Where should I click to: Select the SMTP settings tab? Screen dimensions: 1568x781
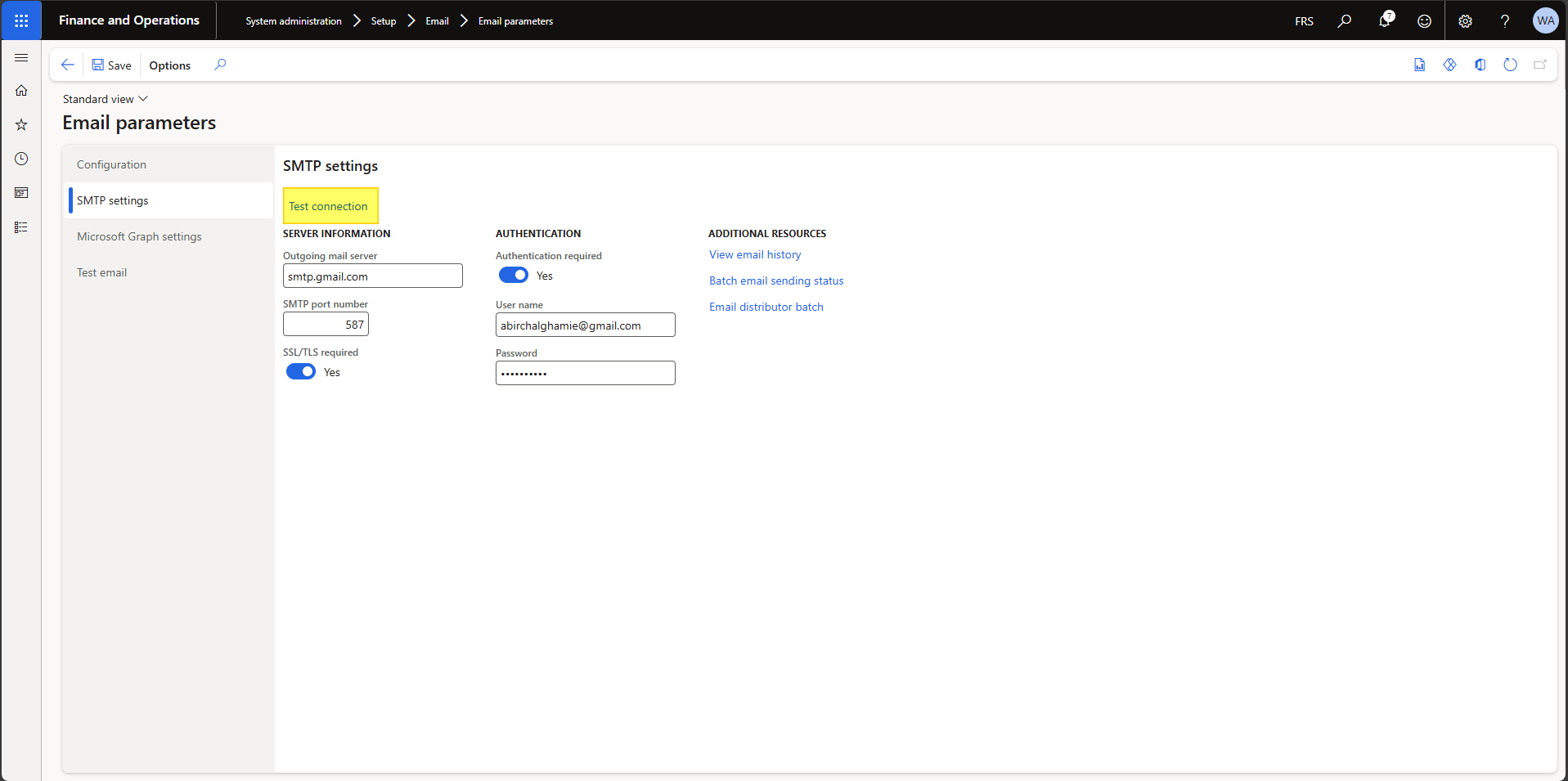point(168,200)
